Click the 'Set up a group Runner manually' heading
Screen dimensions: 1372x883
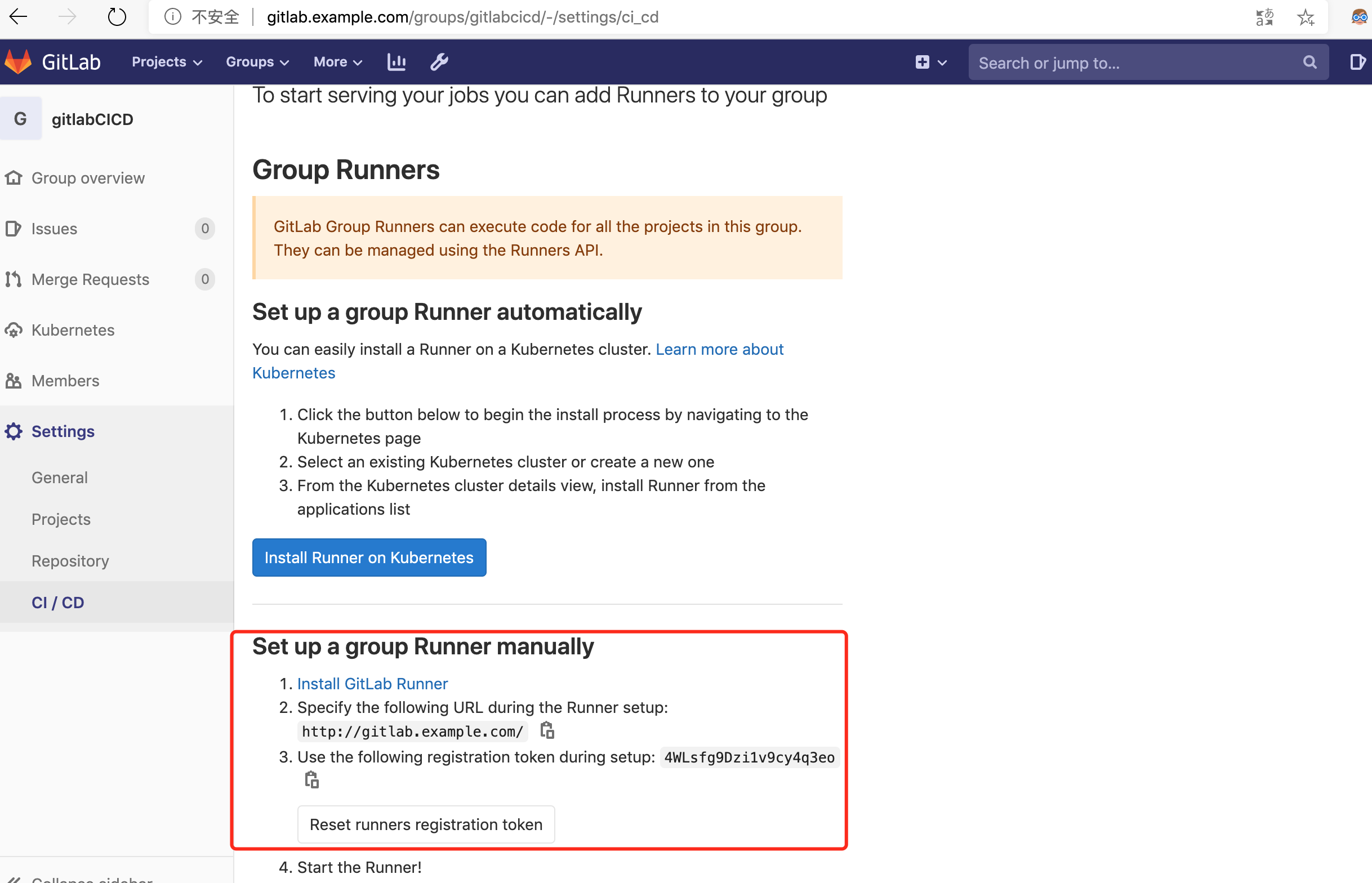pos(423,647)
